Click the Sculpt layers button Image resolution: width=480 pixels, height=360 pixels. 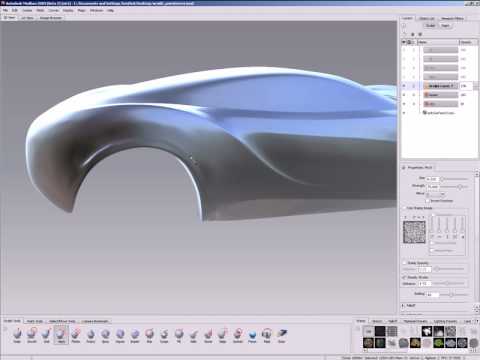click(x=430, y=26)
